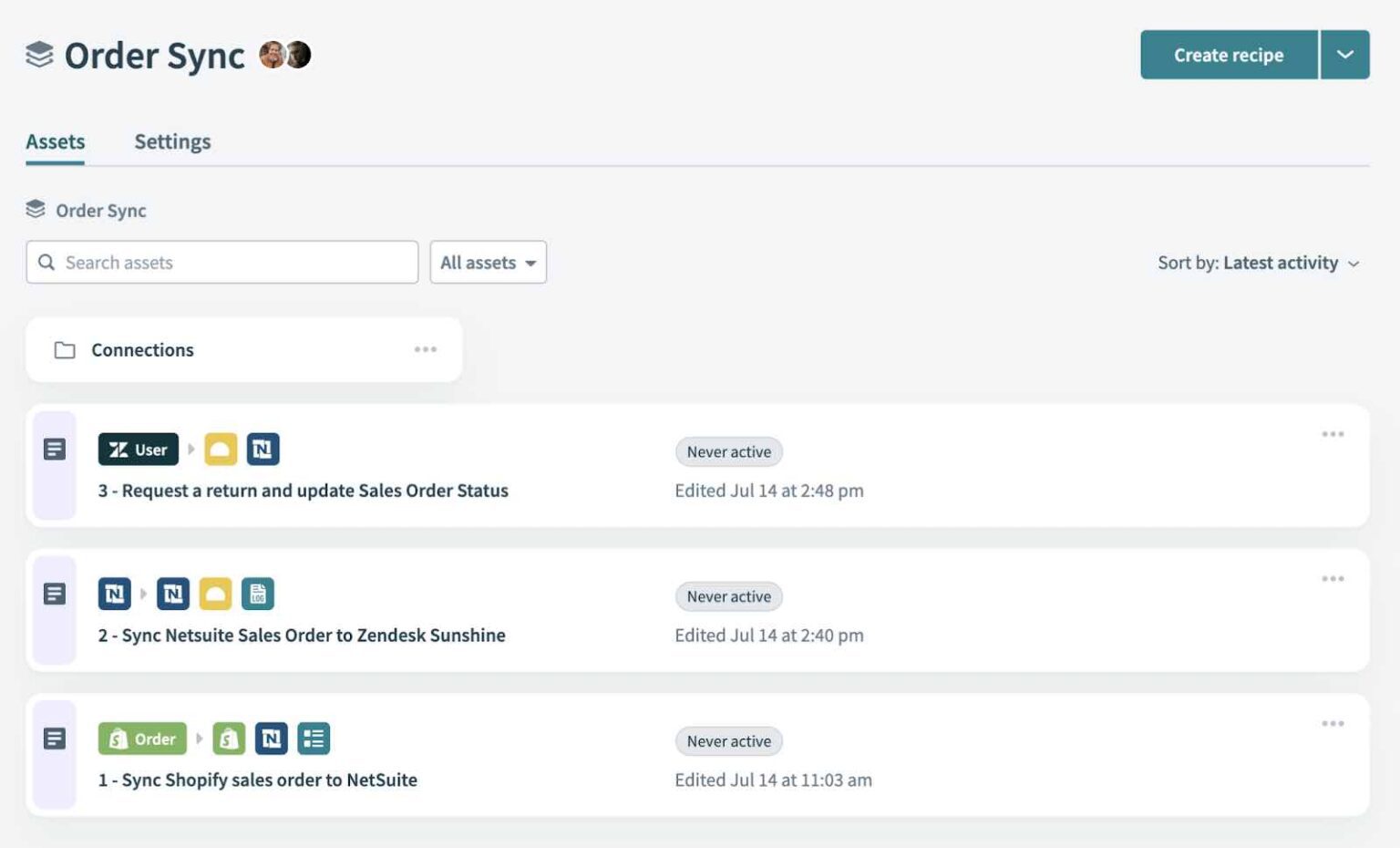Open the kebab menu for recipe 3
The height and width of the screenshot is (848, 1400).
[1333, 434]
